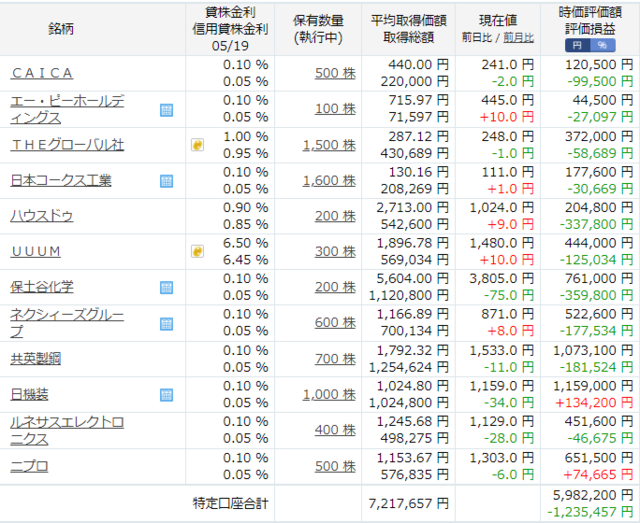
Task: Open UUUM stock link
Action: point(36,251)
